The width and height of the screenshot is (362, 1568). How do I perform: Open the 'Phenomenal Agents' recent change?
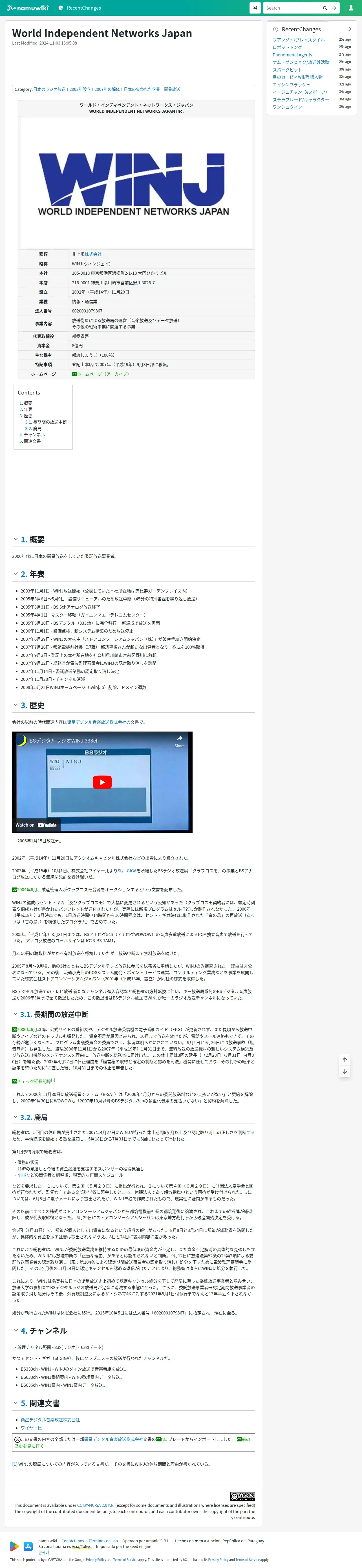(292, 55)
